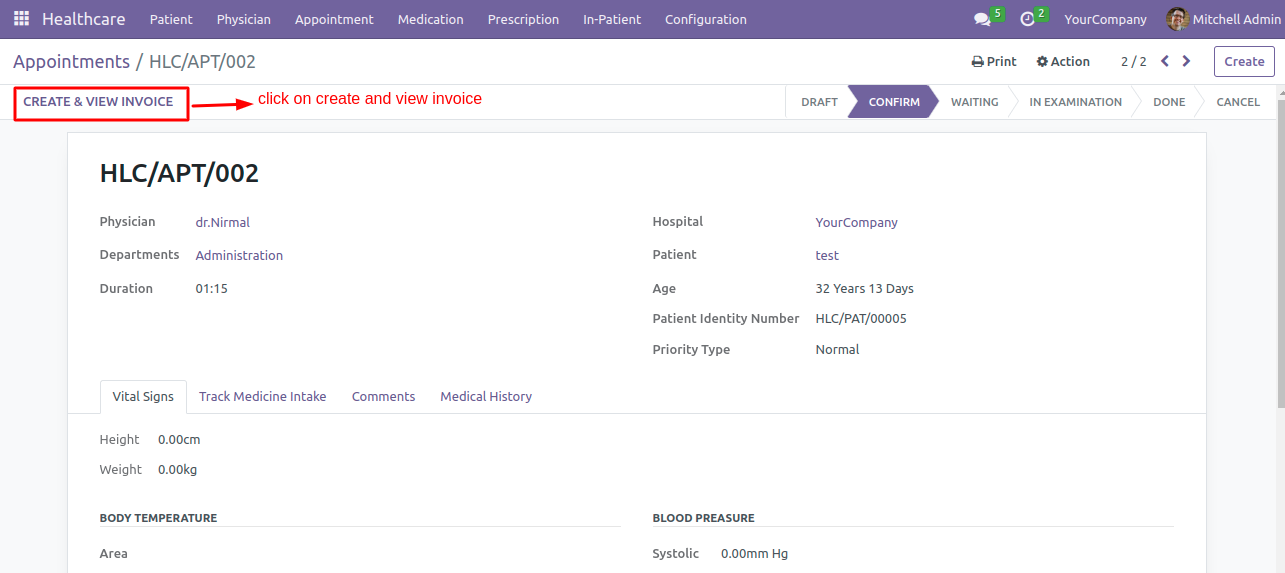The height and width of the screenshot is (573, 1285).
Task: Switch to Vital Signs tab
Action: click(143, 397)
